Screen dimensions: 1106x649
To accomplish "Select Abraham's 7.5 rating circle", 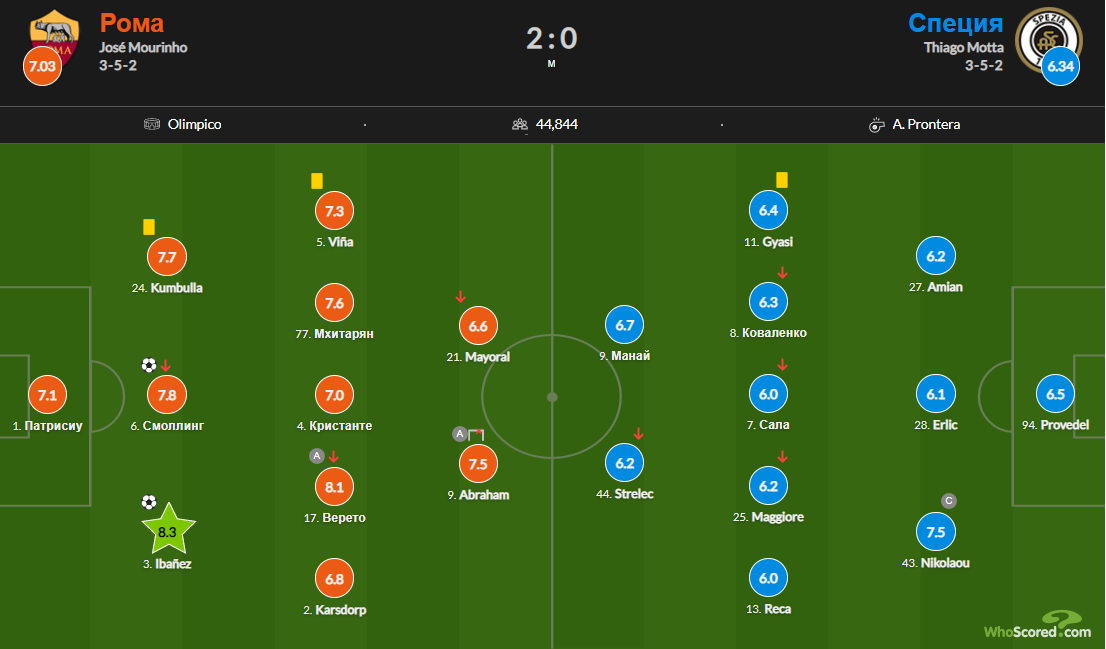I will pyautogui.click(x=478, y=464).
